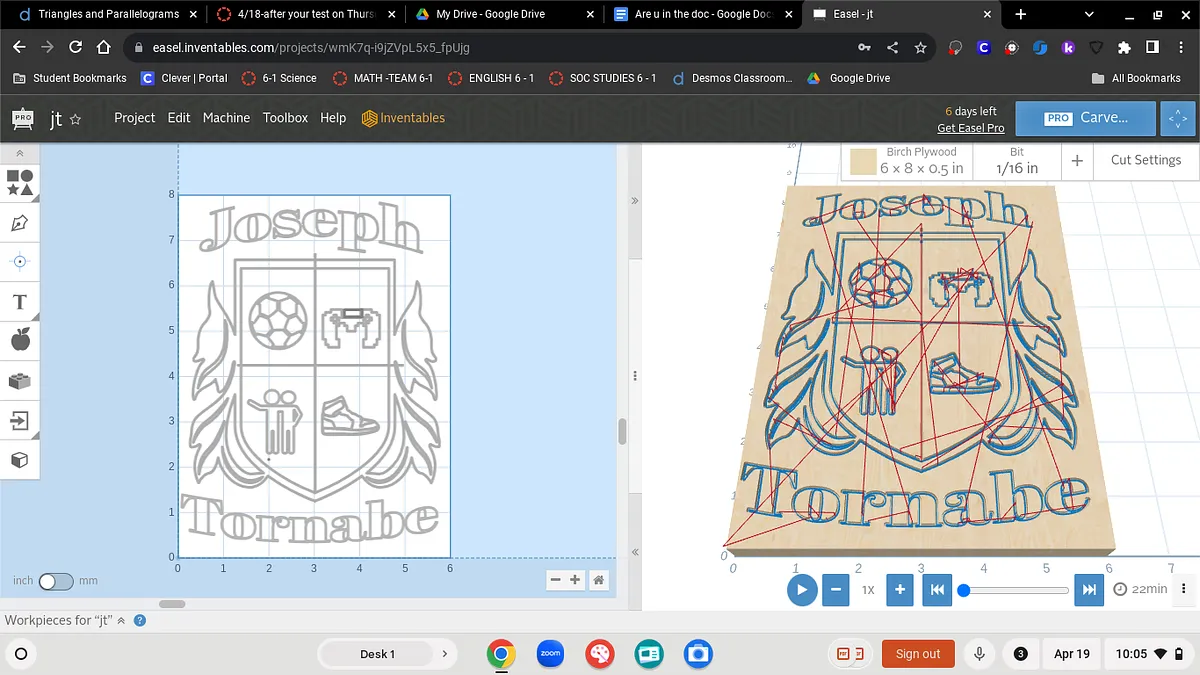Open the 3D cube tool
Screen dimensions: 1200x675
click(x=20, y=460)
